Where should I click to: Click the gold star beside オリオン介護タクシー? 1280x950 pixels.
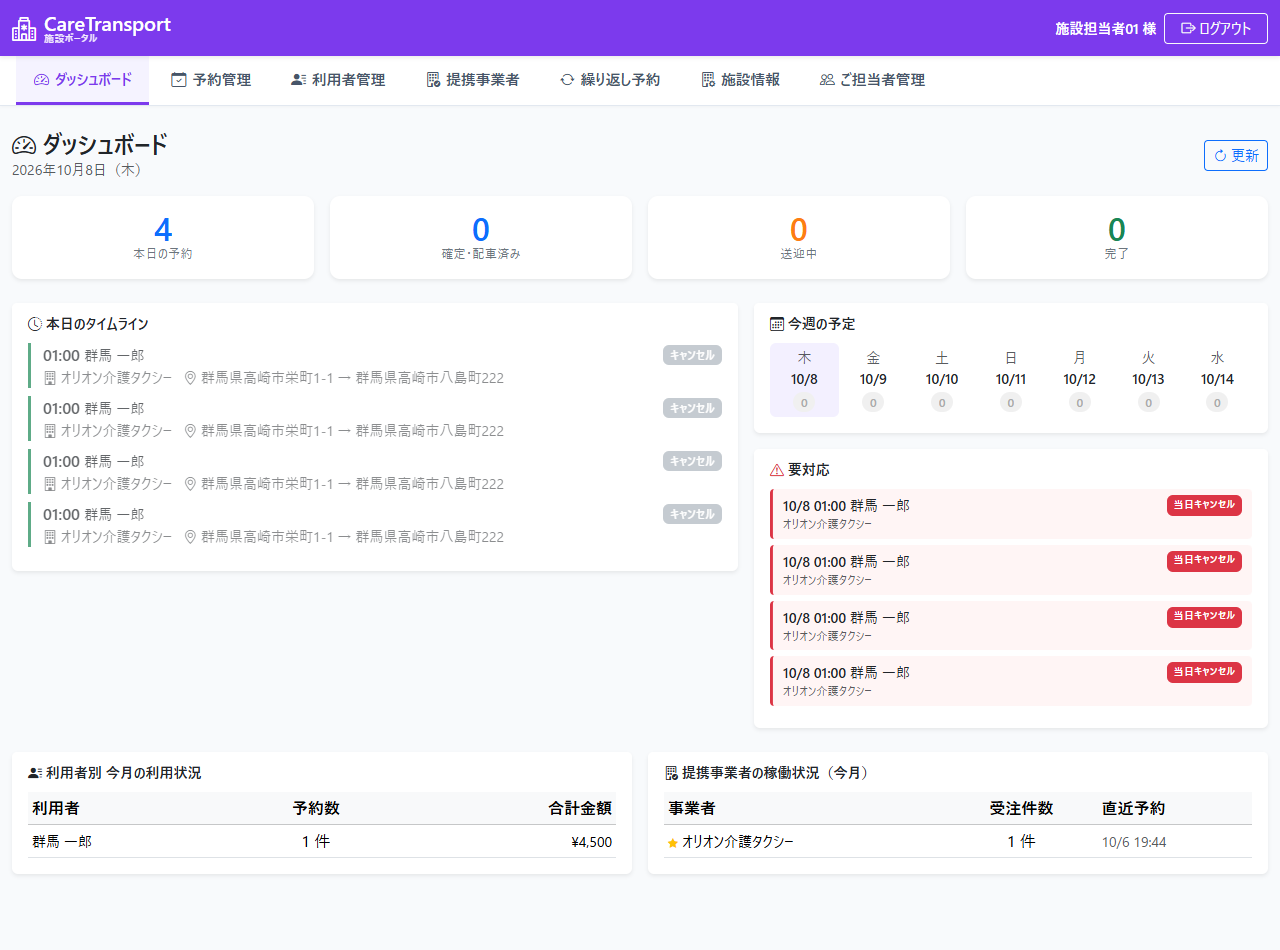[x=673, y=843]
